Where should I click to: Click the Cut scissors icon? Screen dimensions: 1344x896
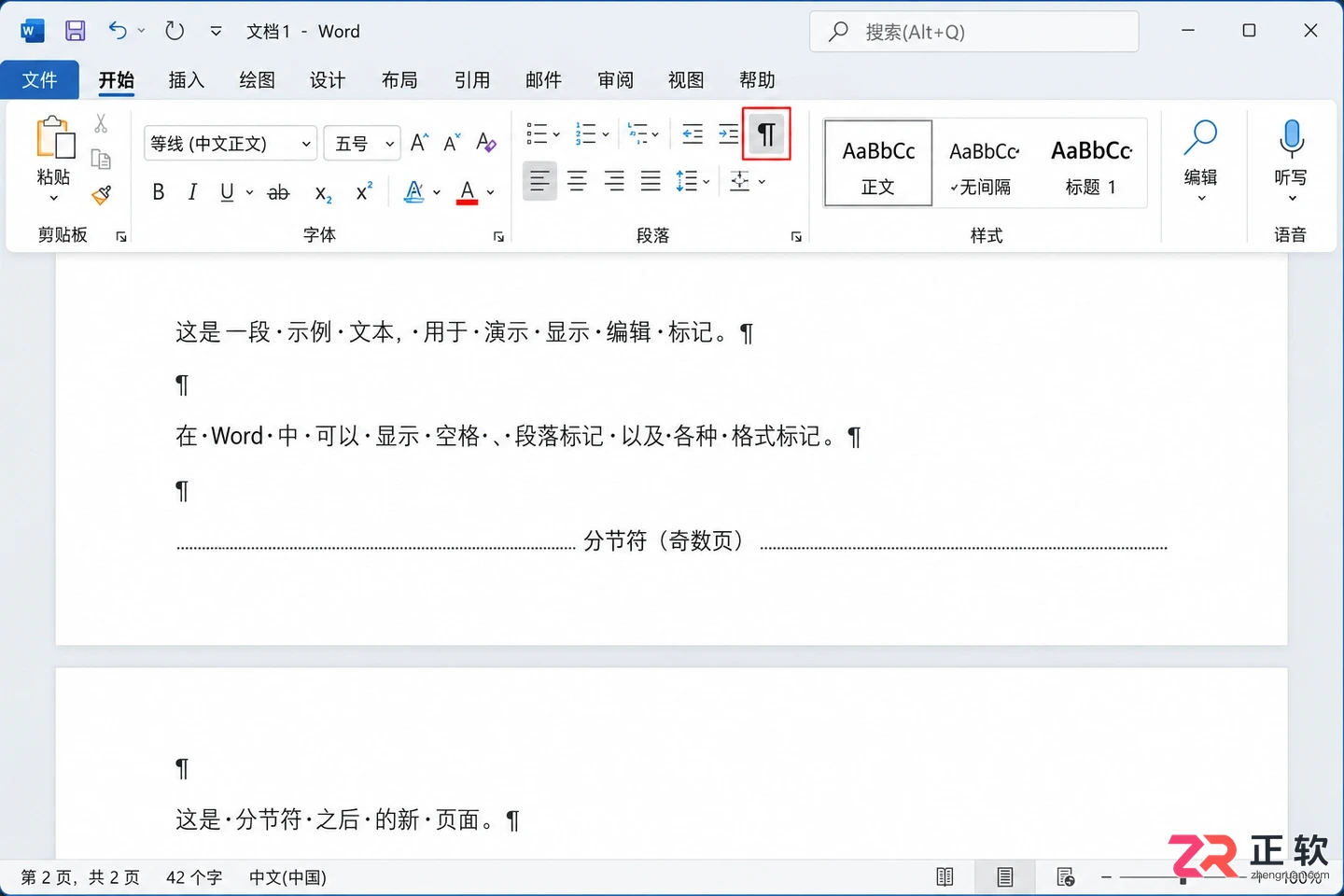point(101,123)
